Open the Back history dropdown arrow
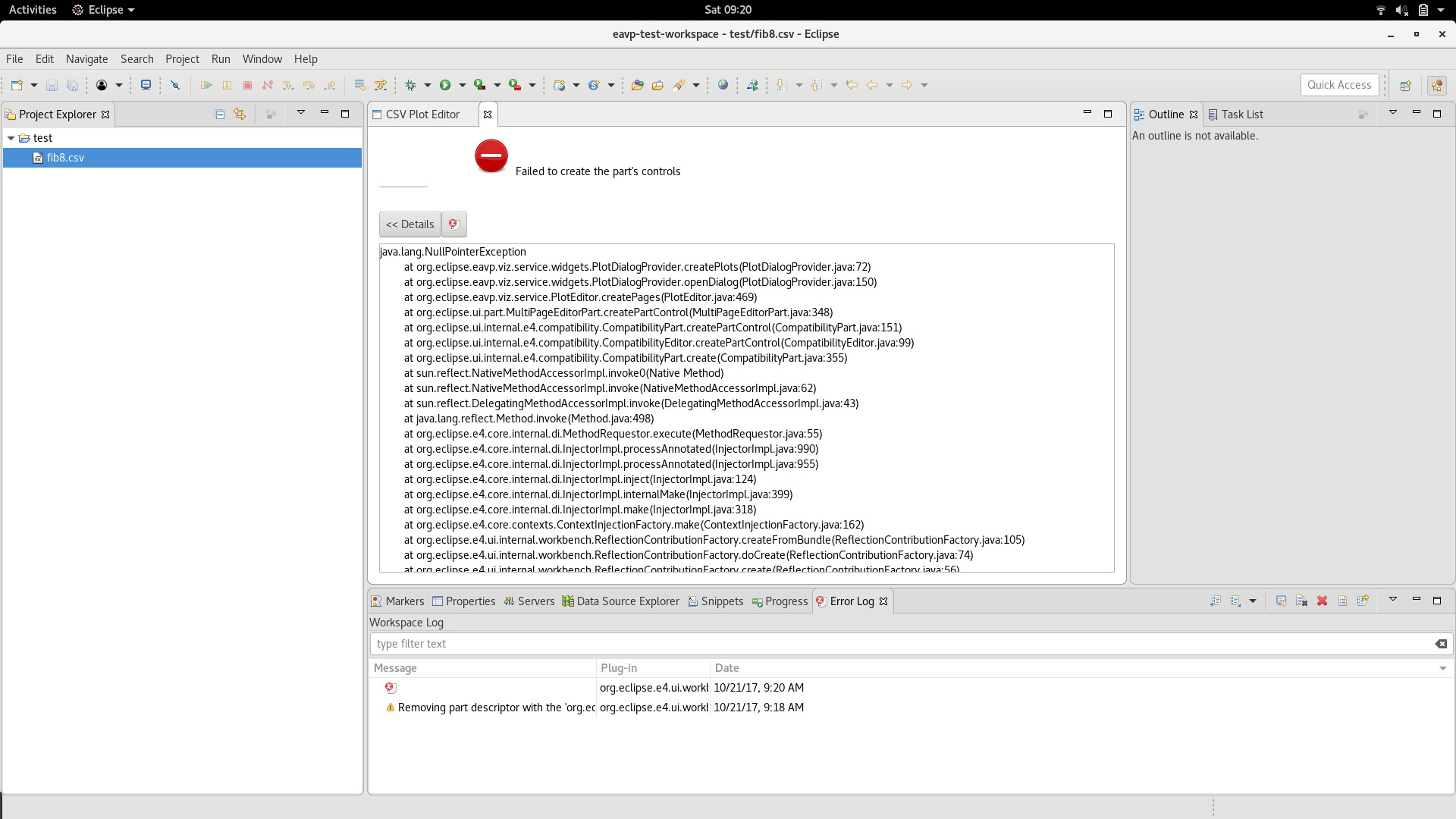The height and width of the screenshot is (819, 1456). [890, 85]
